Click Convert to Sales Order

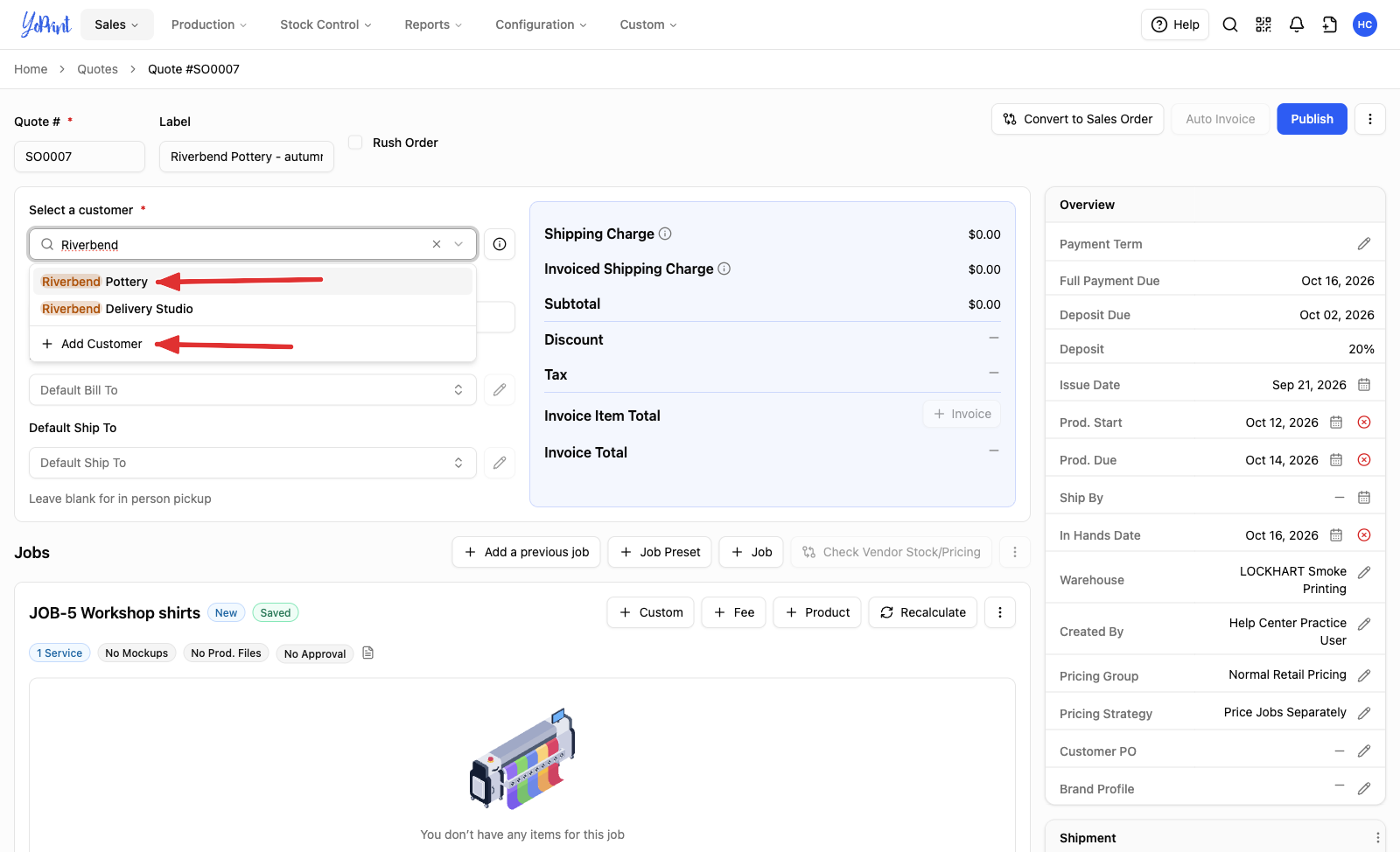1077,119
